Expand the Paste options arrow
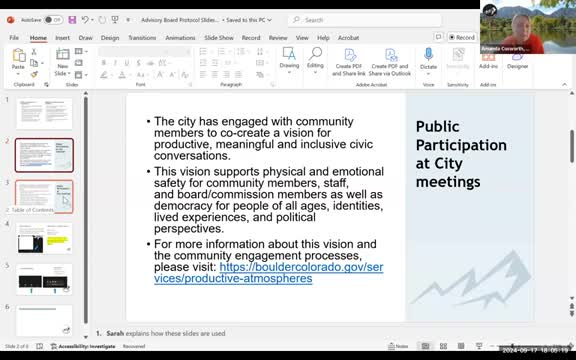This screenshot has height=360, width=576. (x=18, y=74)
